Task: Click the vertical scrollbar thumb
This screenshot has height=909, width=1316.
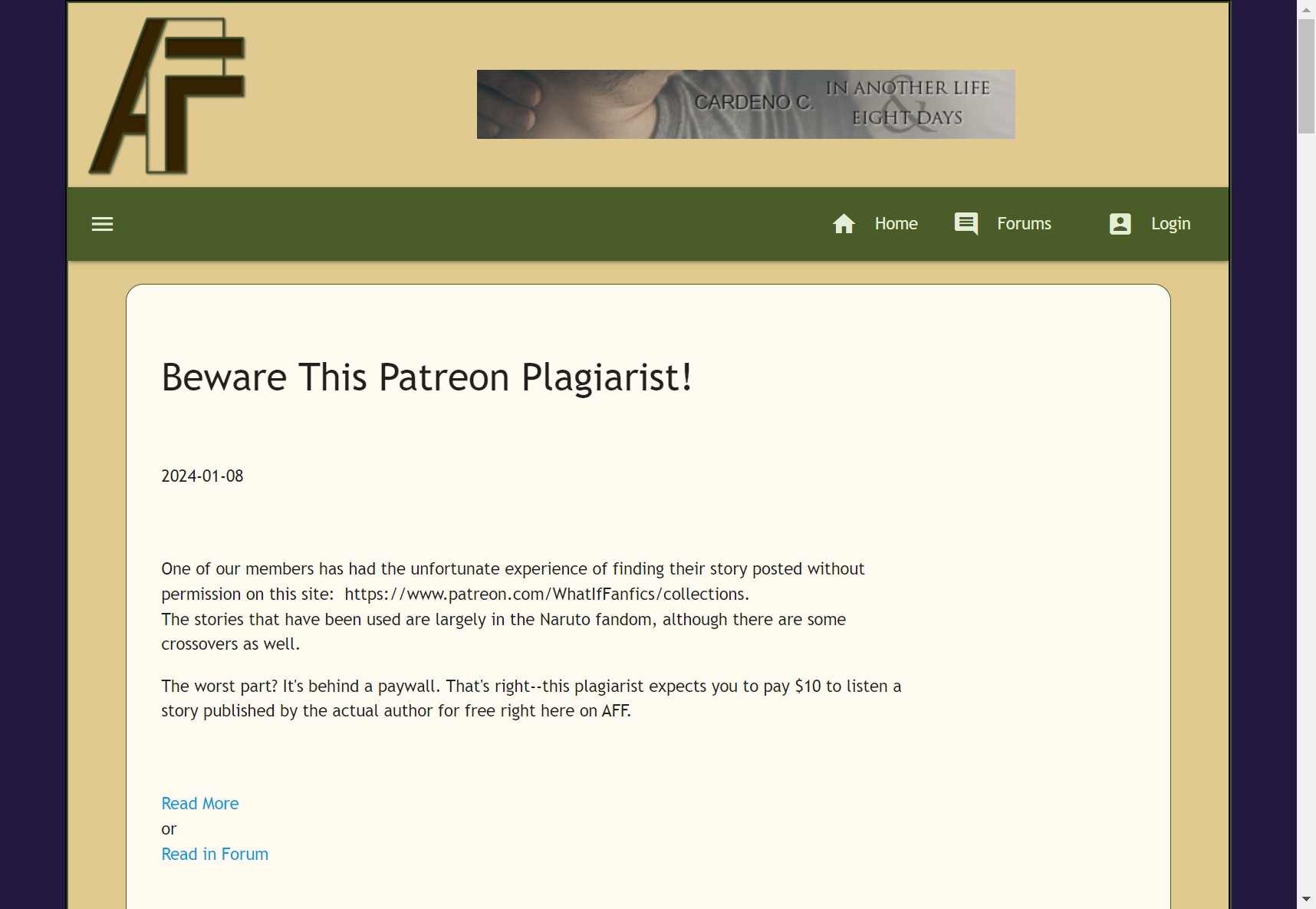Action: [x=1306, y=77]
